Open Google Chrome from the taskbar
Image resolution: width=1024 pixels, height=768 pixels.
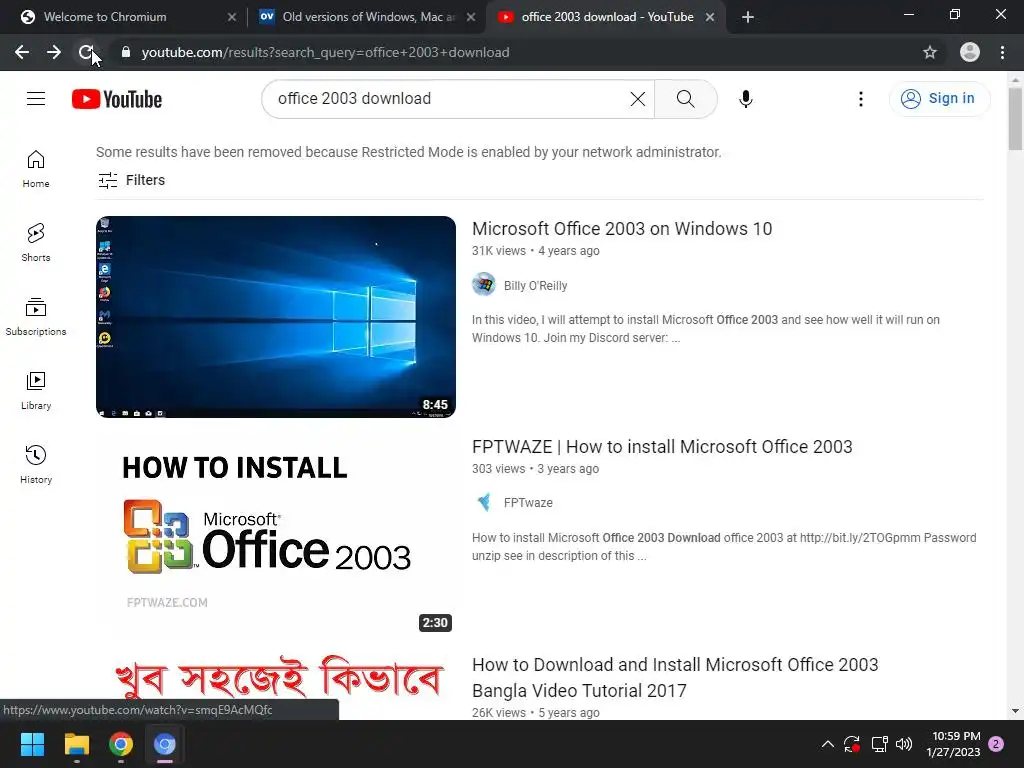coord(121,744)
